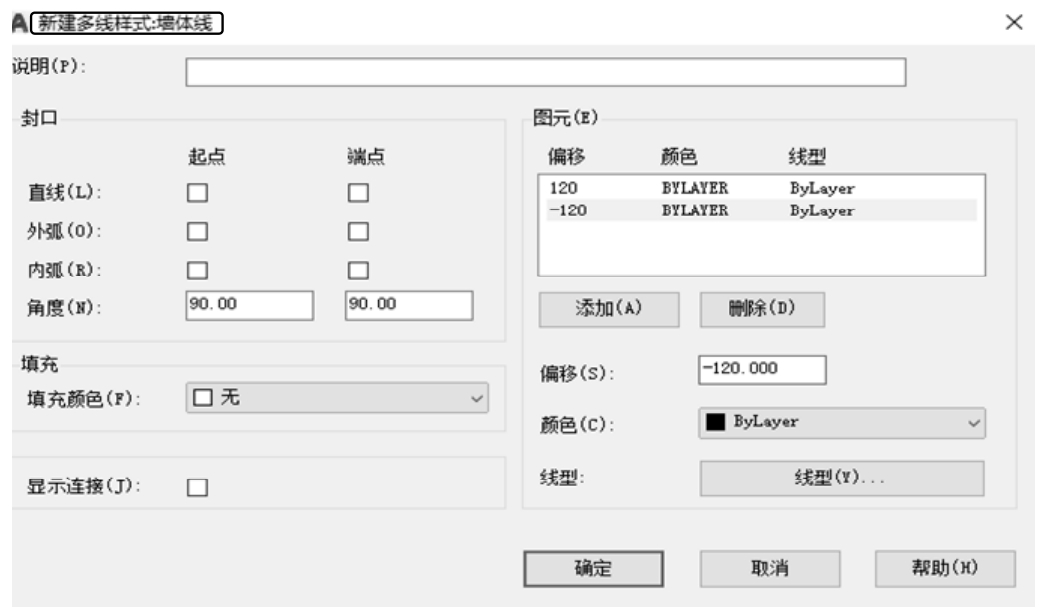Check 外弧(O) option for 起点
The image size is (1042, 615).
click(x=198, y=231)
